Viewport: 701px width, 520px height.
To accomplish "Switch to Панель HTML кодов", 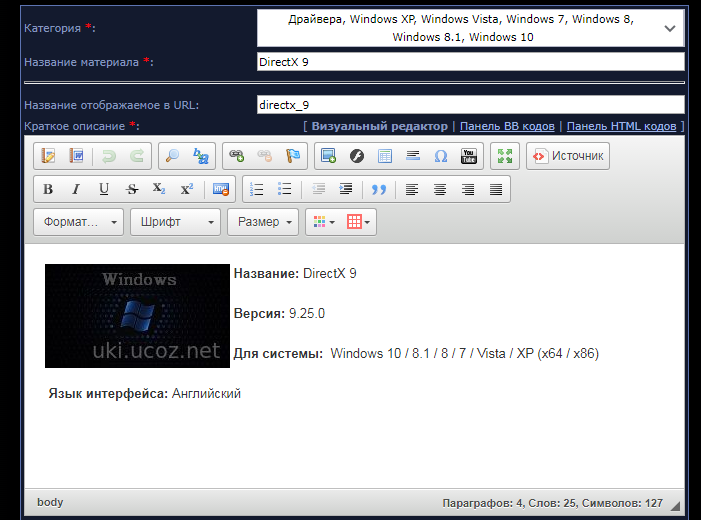I will 621,126.
